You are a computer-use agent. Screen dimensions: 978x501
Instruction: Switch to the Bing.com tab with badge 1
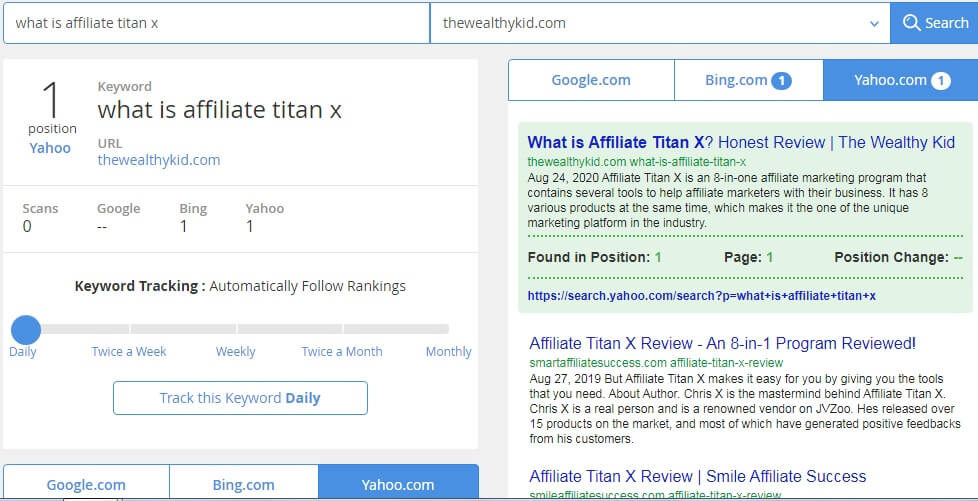[x=748, y=80]
